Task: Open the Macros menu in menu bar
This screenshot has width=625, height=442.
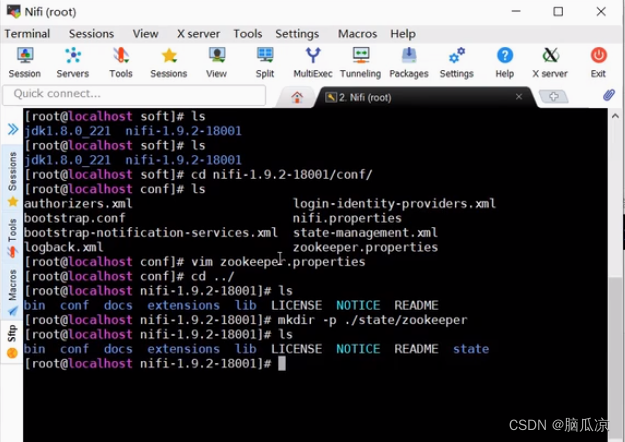Action: [x=357, y=33]
